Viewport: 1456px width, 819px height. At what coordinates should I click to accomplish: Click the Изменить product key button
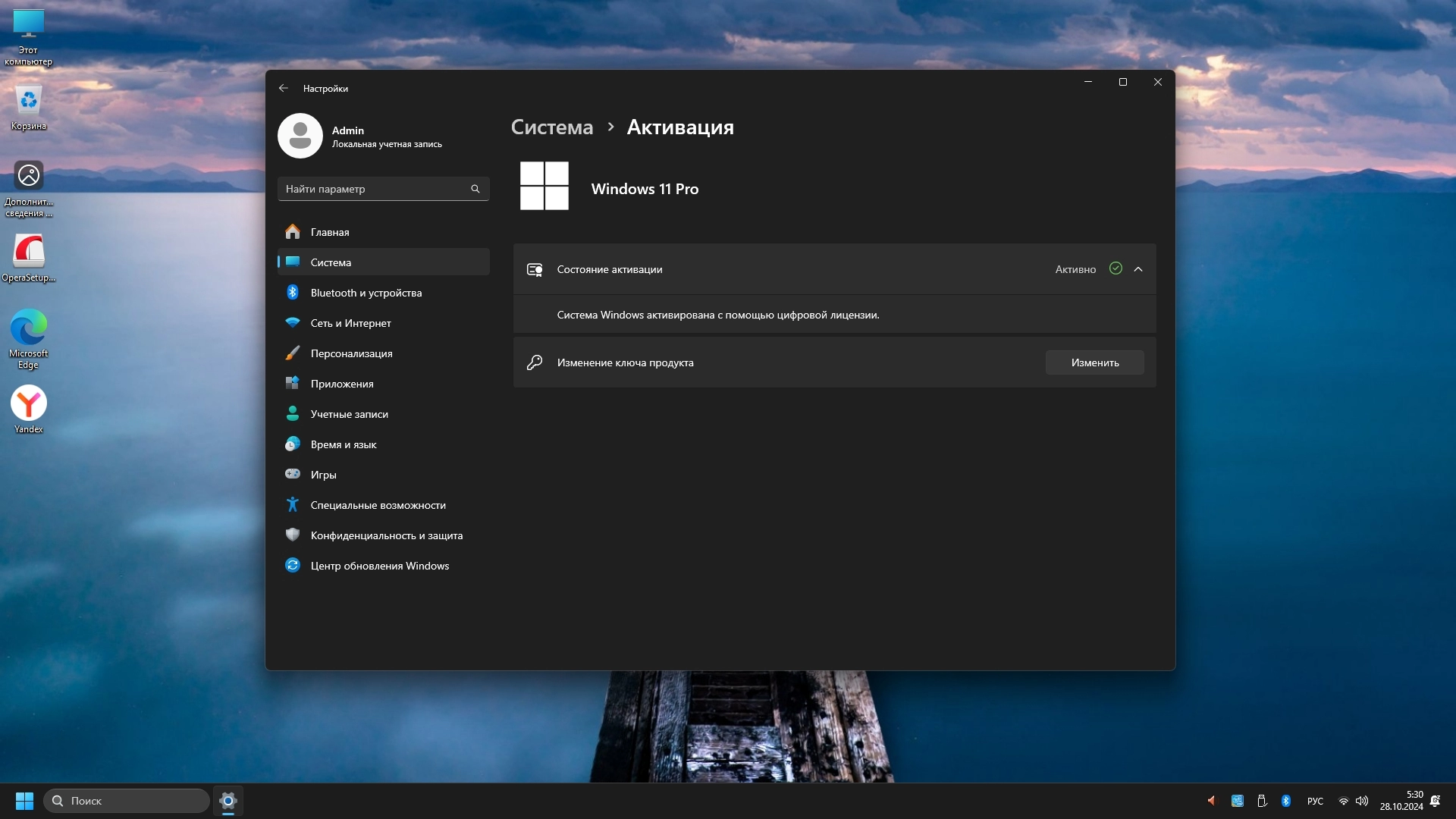click(x=1094, y=362)
